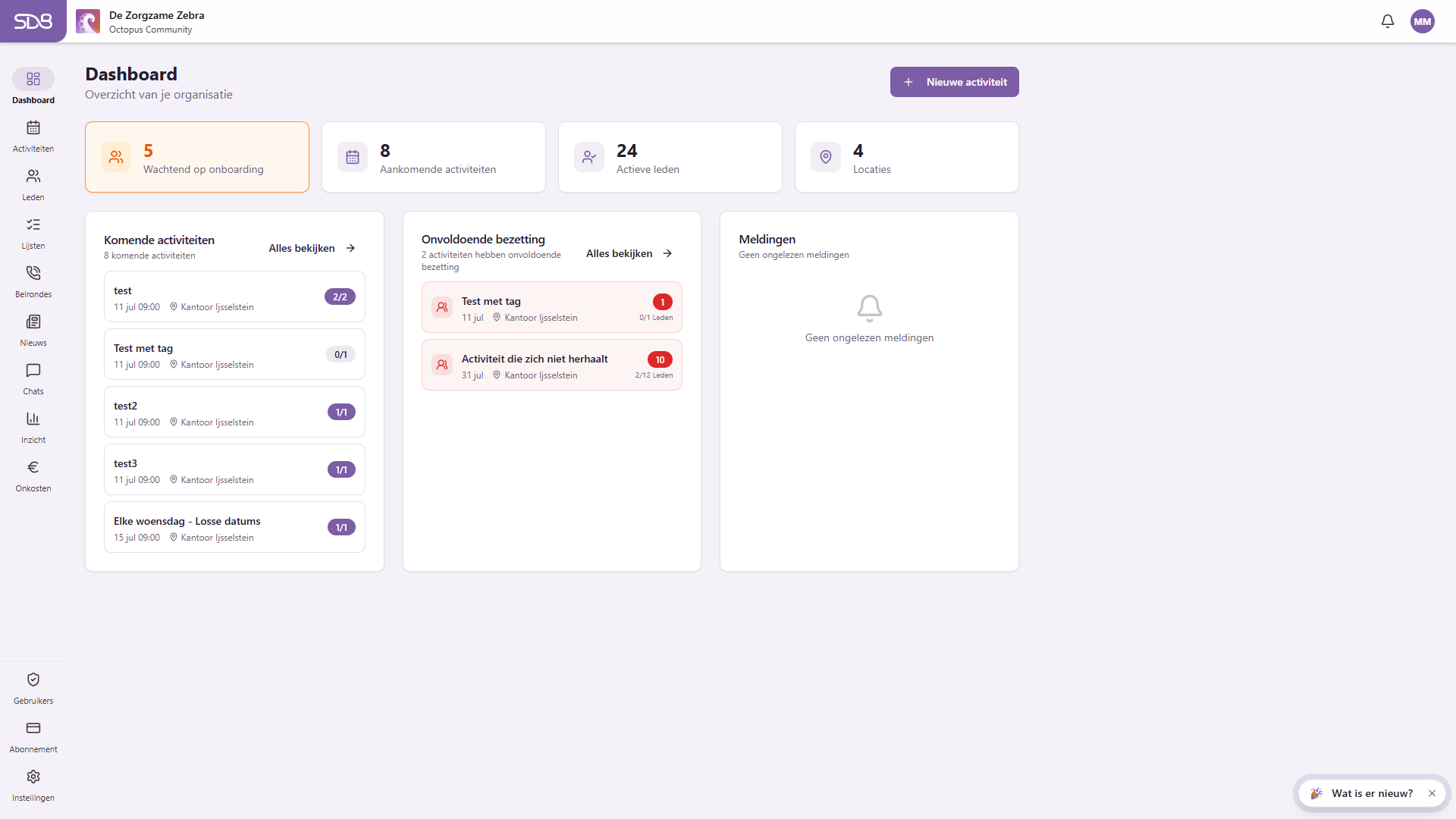Screen dimensions: 1456x819
Task: Open the MM user avatar menu
Action: tap(1423, 21)
